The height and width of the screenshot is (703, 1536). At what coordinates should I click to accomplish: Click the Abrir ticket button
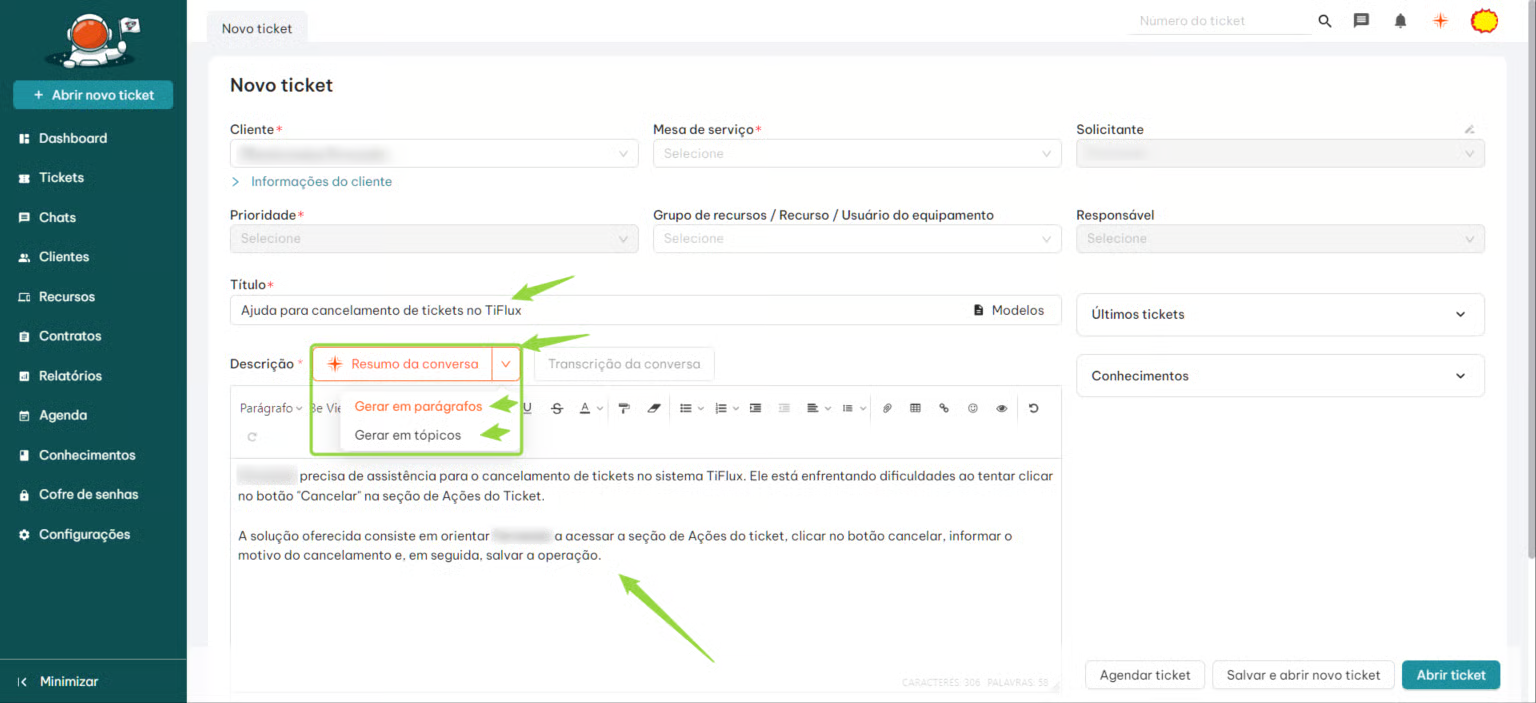tap(1450, 675)
